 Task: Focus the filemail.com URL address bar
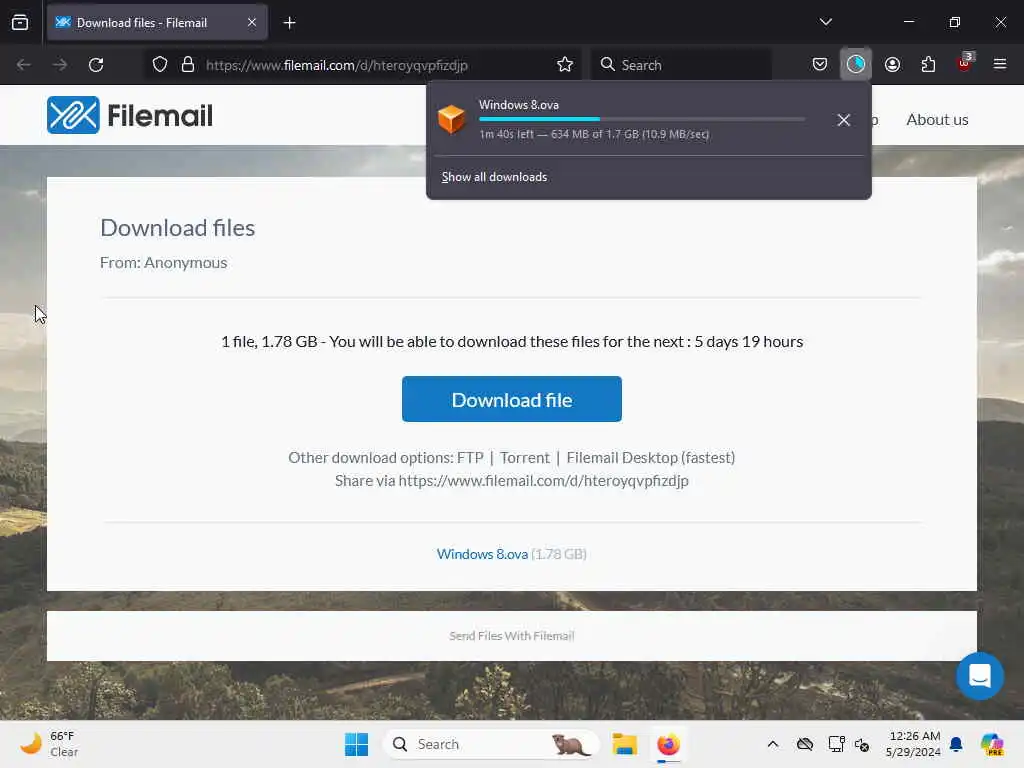(x=336, y=65)
